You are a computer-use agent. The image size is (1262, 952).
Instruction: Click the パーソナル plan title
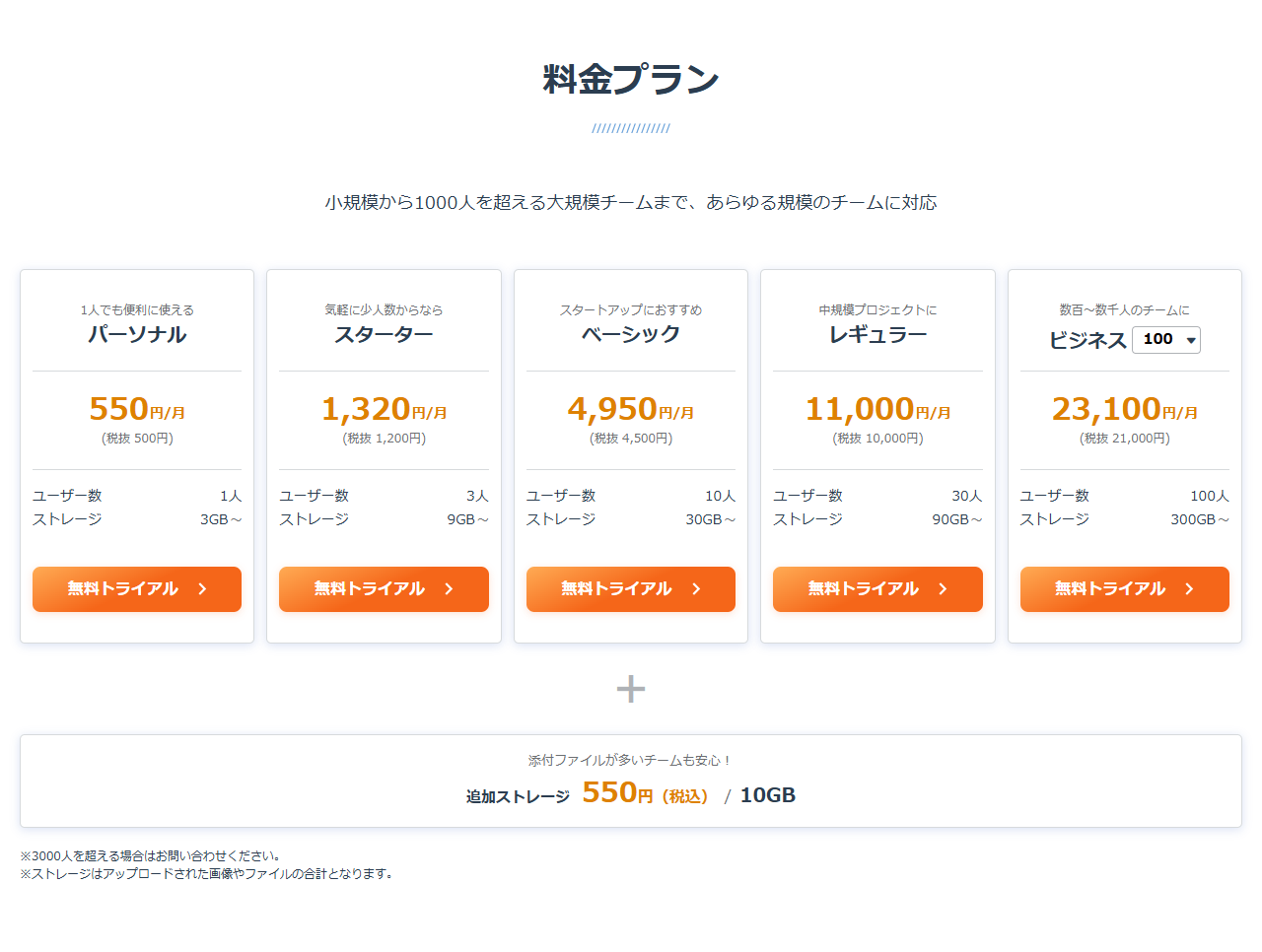pyautogui.click(x=137, y=334)
